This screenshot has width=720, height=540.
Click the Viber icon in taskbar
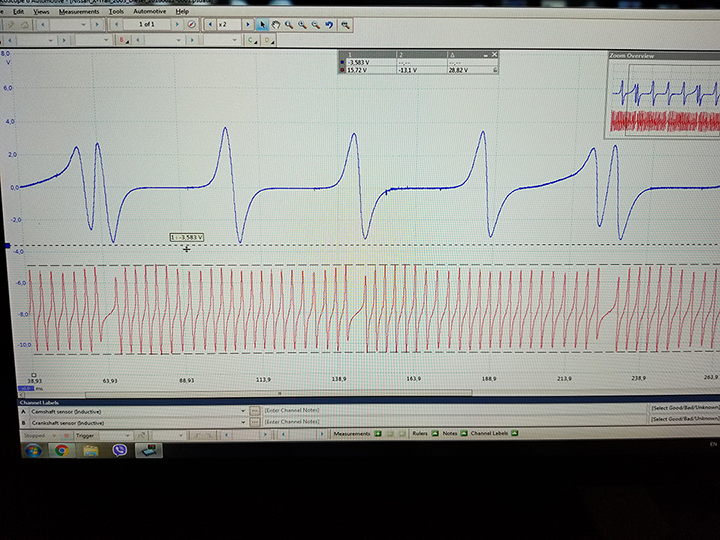120,451
